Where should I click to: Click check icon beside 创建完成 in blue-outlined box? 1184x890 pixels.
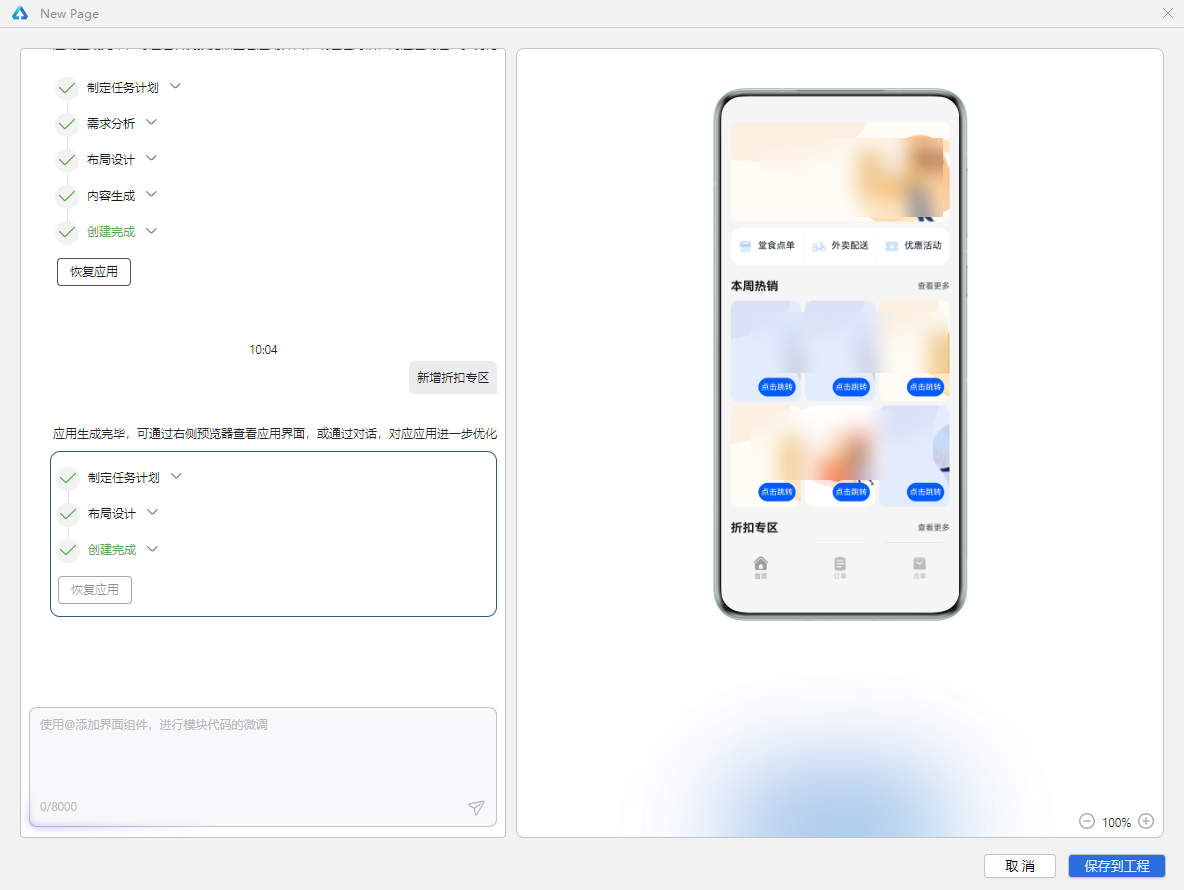(68, 550)
